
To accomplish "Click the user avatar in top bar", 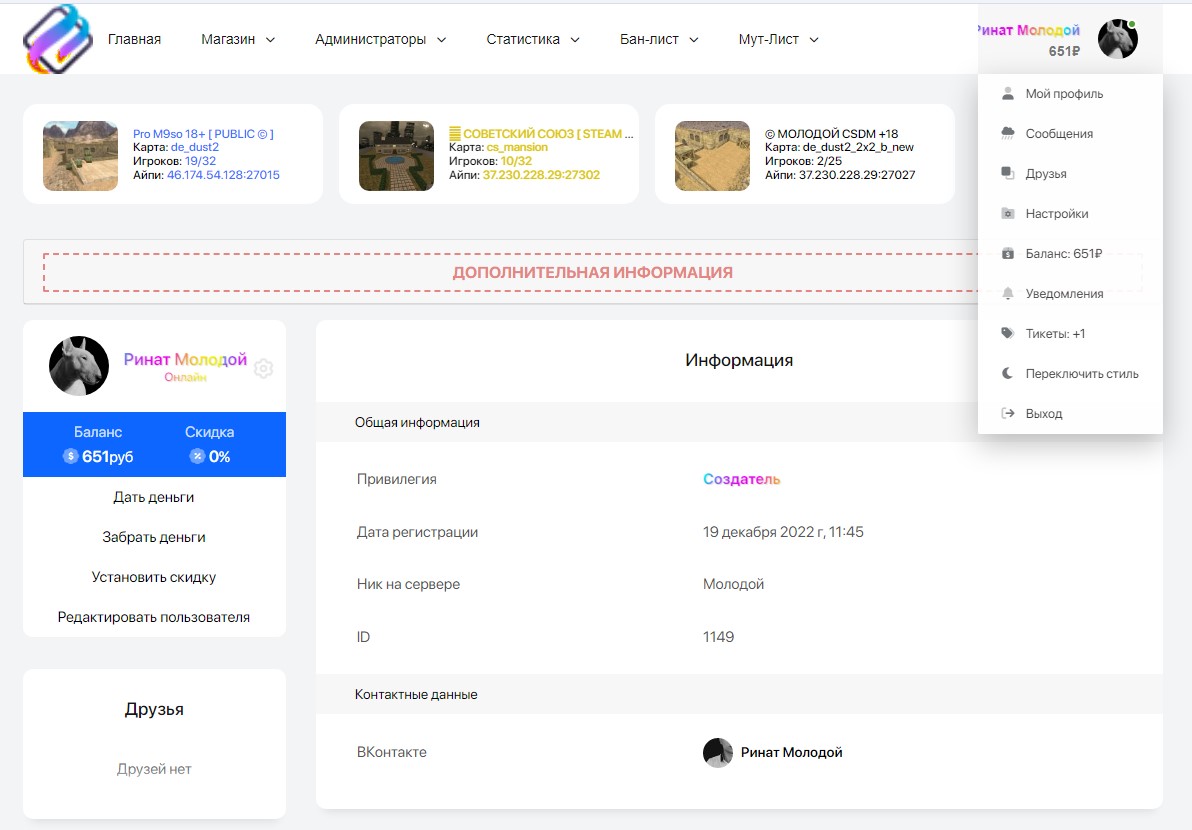I will pyautogui.click(x=1117, y=39).
